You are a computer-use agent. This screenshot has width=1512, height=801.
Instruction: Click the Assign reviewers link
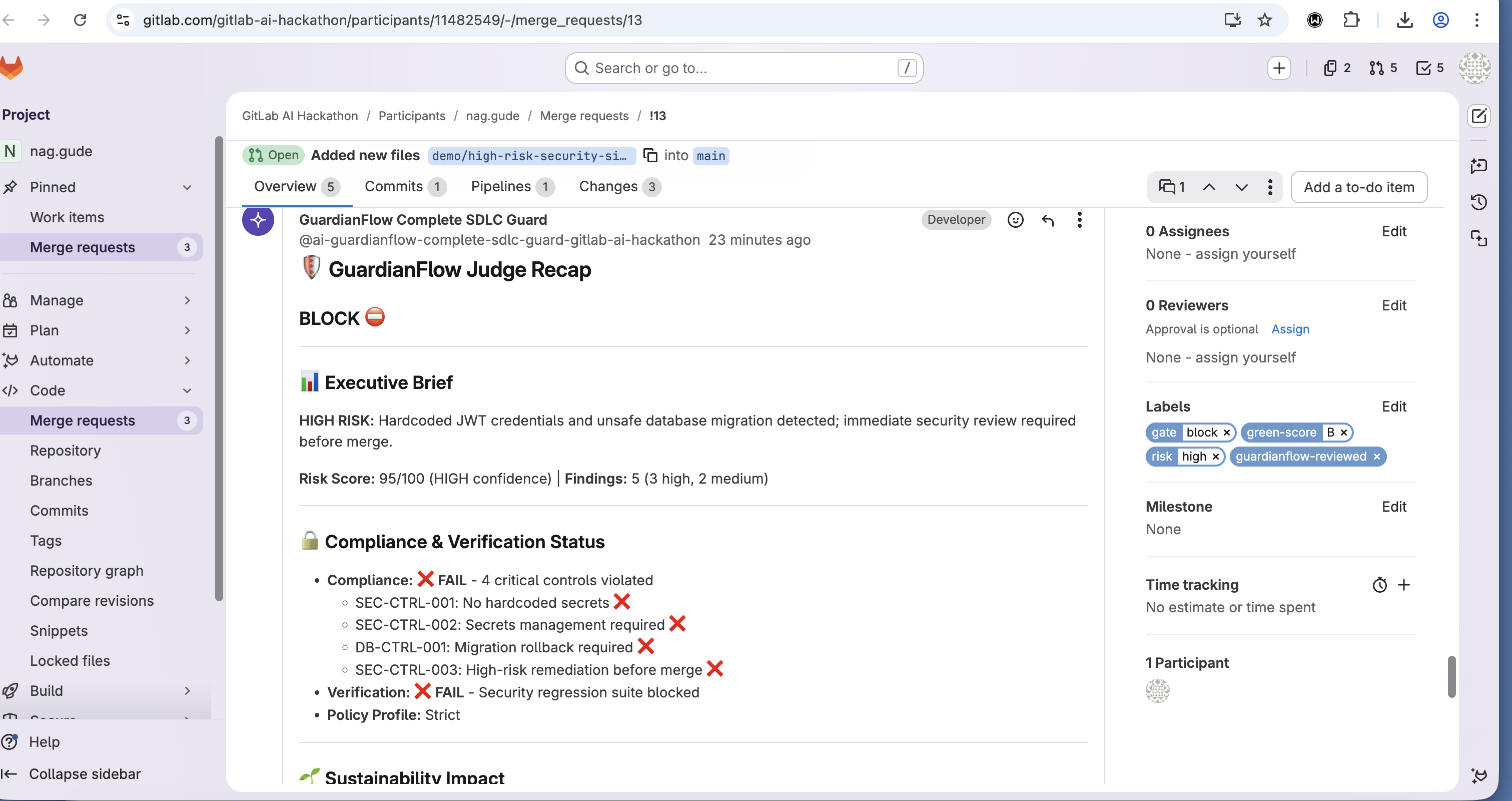tap(1289, 329)
